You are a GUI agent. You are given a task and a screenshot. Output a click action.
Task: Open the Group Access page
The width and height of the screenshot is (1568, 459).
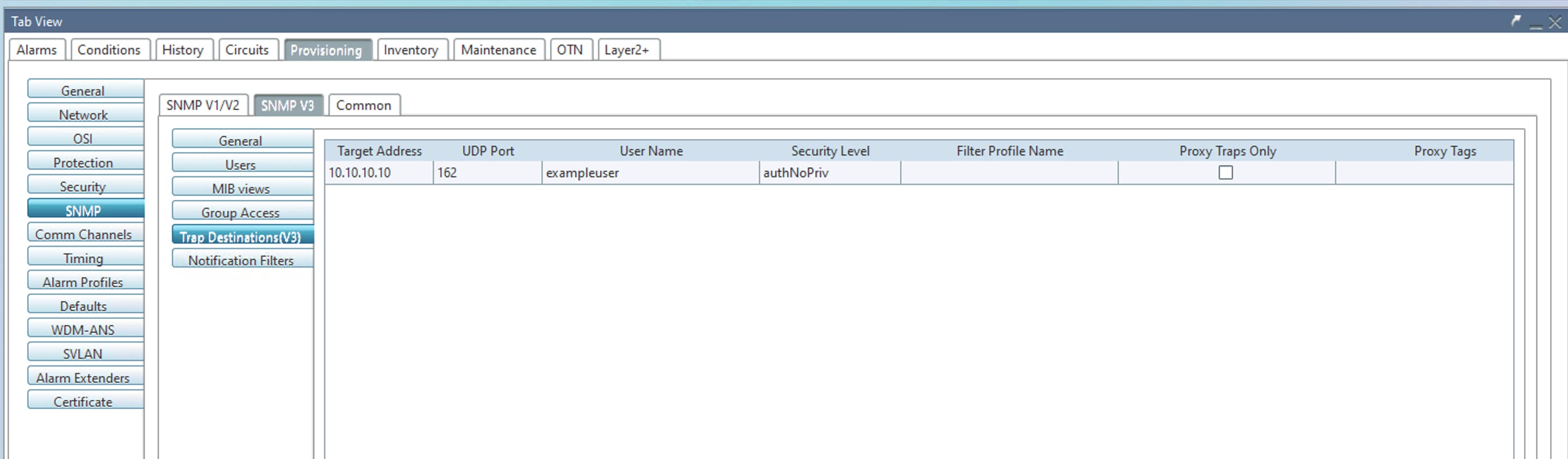(x=243, y=211)
